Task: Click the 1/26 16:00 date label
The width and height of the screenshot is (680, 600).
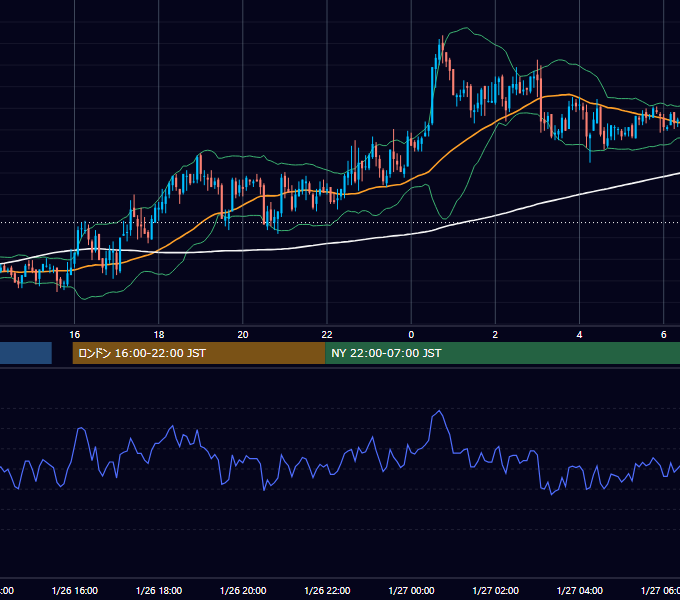Action: (75, 591)
